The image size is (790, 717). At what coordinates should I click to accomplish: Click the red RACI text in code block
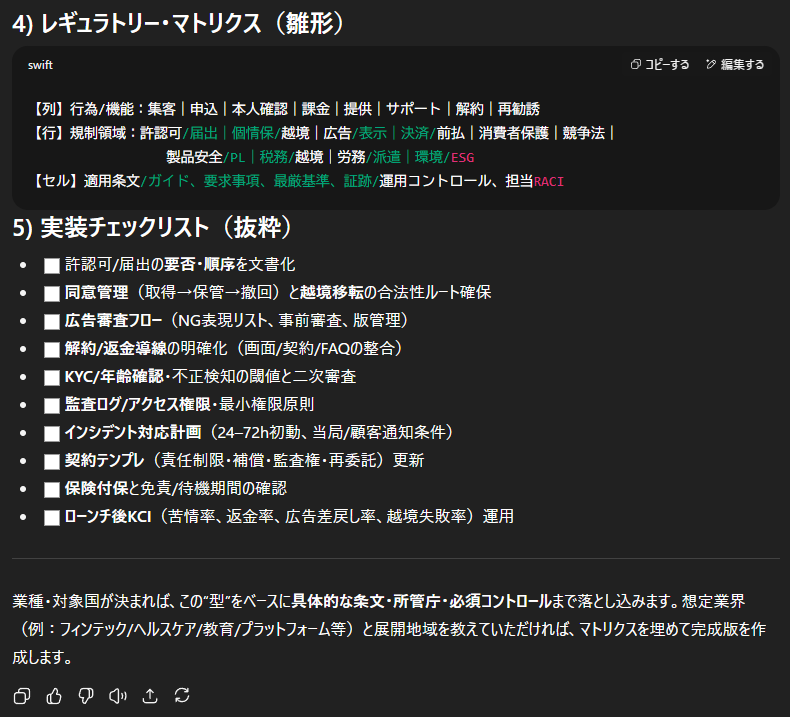click(x=549, y=182)
